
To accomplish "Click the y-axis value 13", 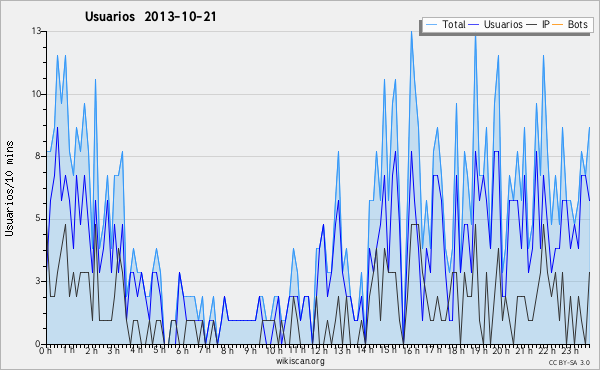I will coord(36,31).
